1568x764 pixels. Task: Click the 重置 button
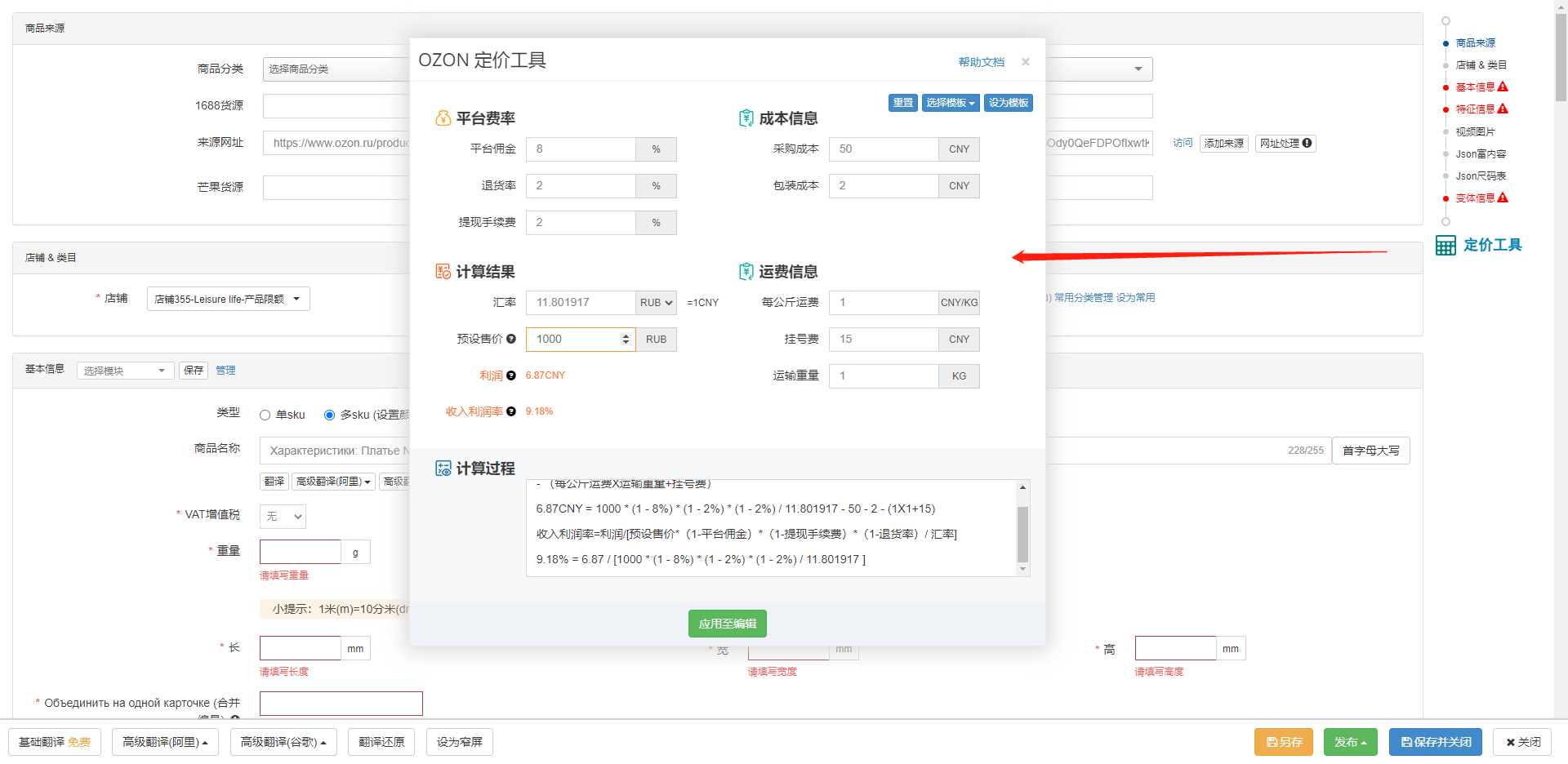(903, 103)
